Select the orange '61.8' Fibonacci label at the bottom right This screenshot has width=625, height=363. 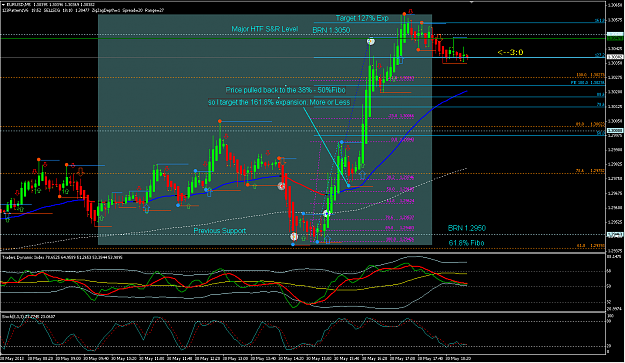(590, 246)
